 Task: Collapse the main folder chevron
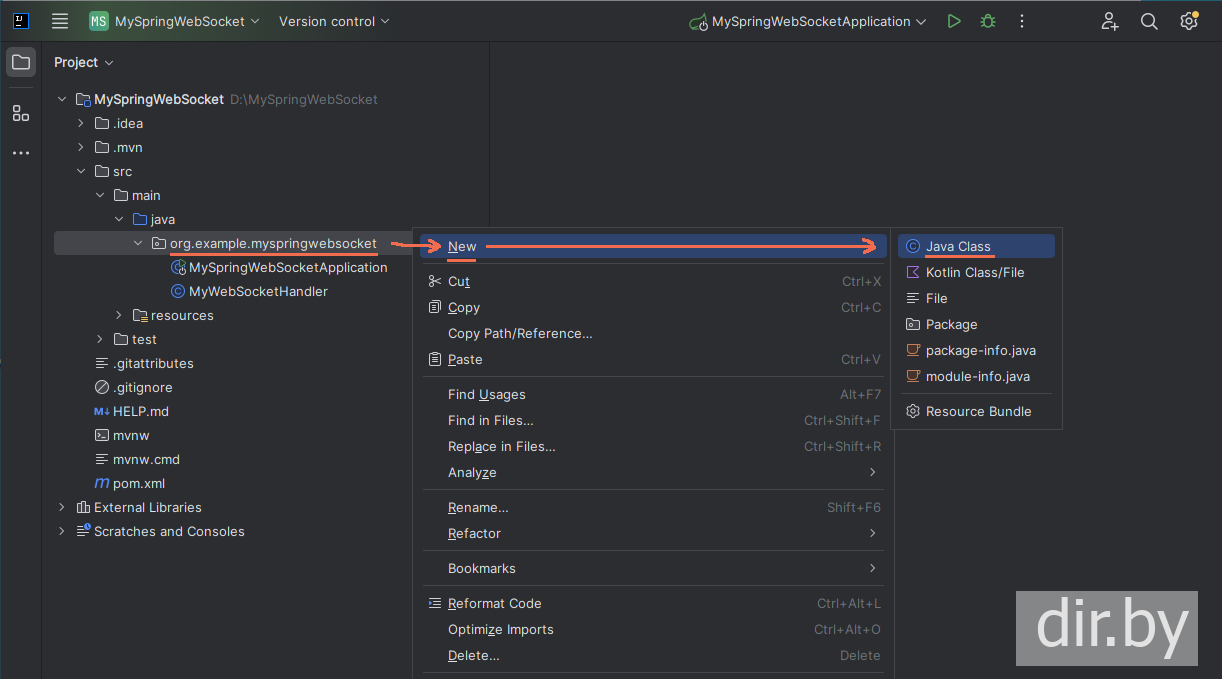100,195
